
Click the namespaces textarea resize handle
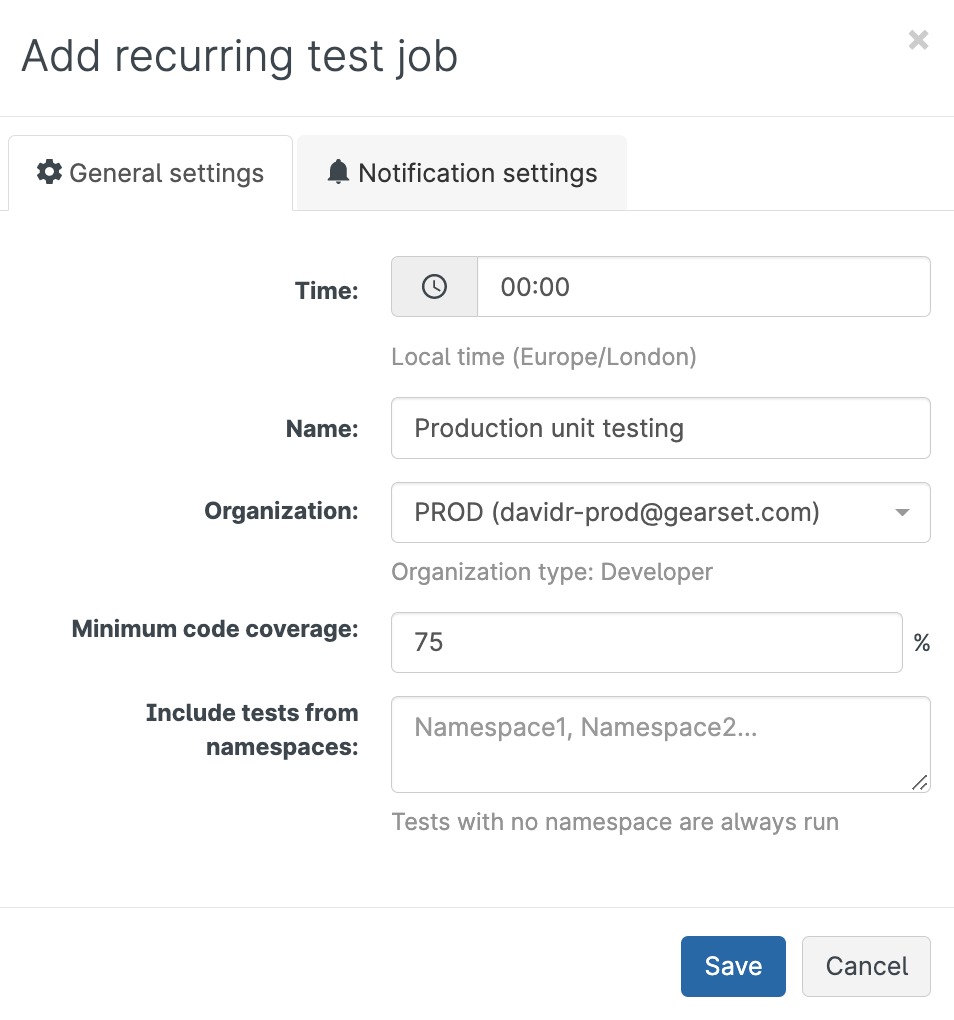click(x=920, y=782)
